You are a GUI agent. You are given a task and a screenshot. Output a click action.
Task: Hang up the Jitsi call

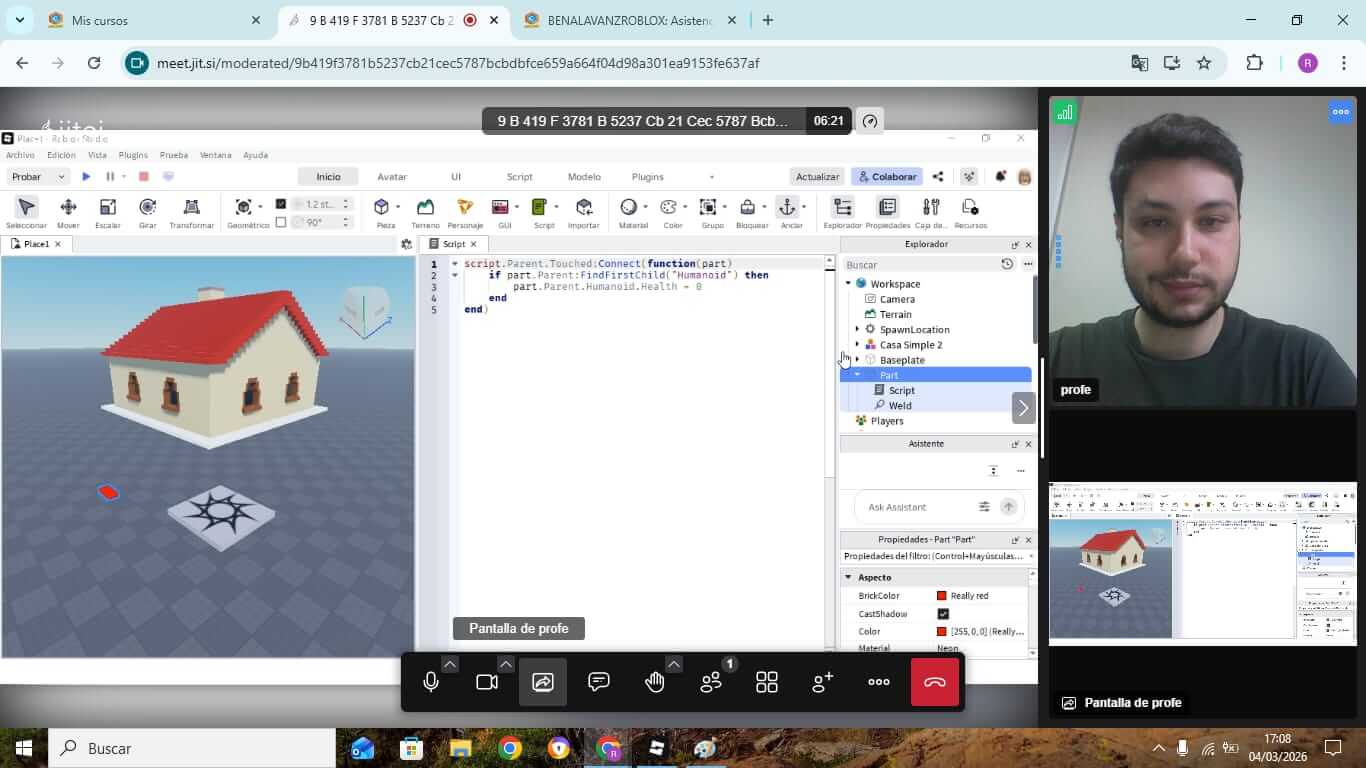click(935, 682)
